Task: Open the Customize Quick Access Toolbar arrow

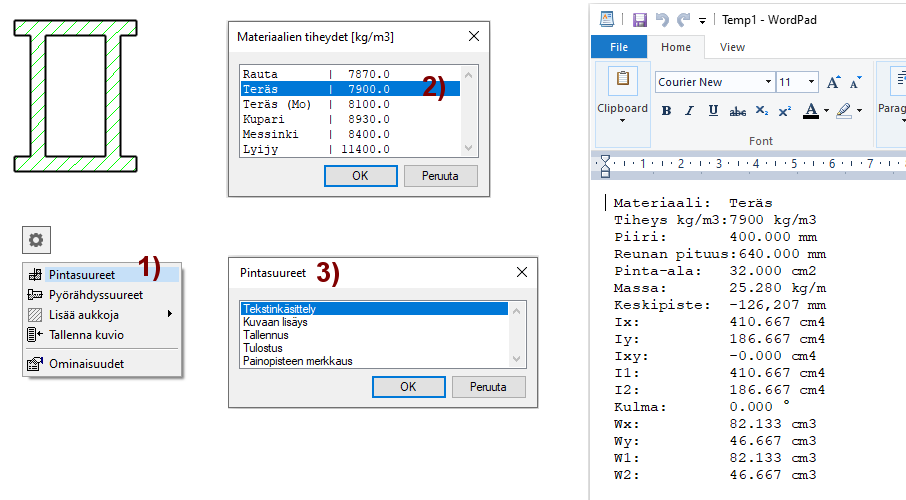Action: click(x=703, y=20)
